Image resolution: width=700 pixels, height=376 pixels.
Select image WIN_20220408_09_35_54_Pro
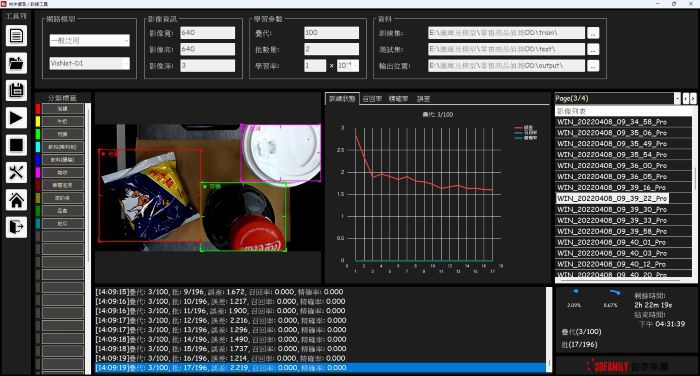coord(612,155)
